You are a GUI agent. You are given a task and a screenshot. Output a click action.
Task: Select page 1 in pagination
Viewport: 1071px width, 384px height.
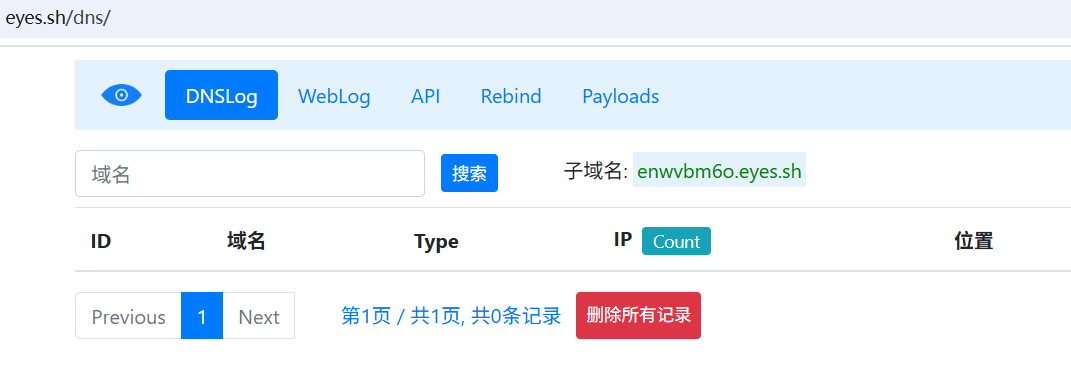pyautogui.click(x=202, y=316)
